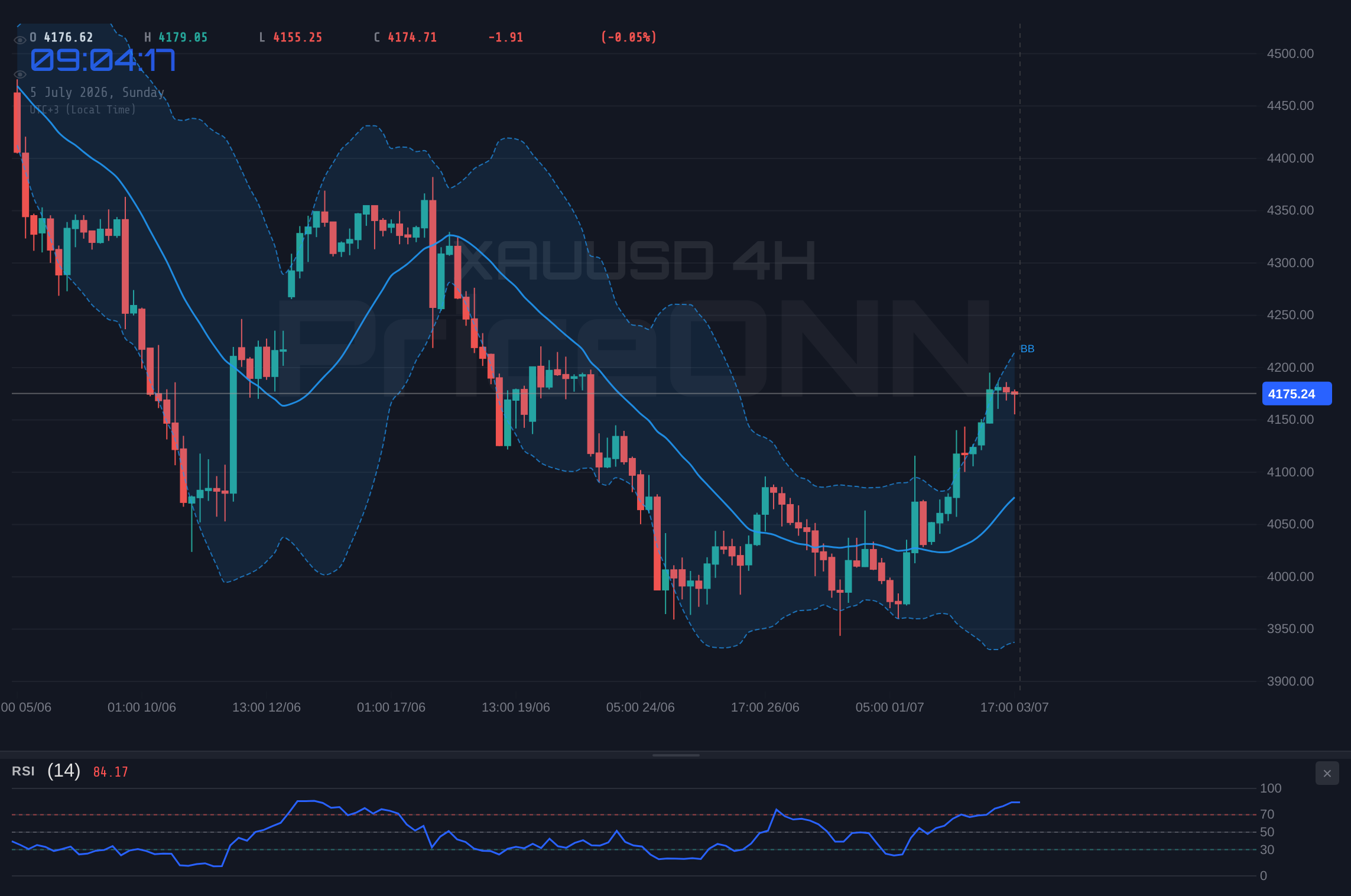
Task: Click the RSI (14) indicator title
Action: point(46,771)
